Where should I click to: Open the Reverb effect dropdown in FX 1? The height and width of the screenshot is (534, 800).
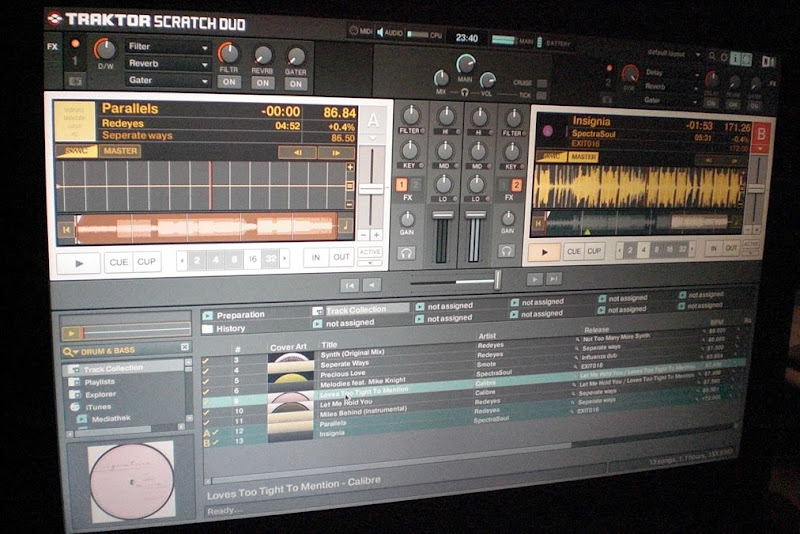(x=168, y=64)
